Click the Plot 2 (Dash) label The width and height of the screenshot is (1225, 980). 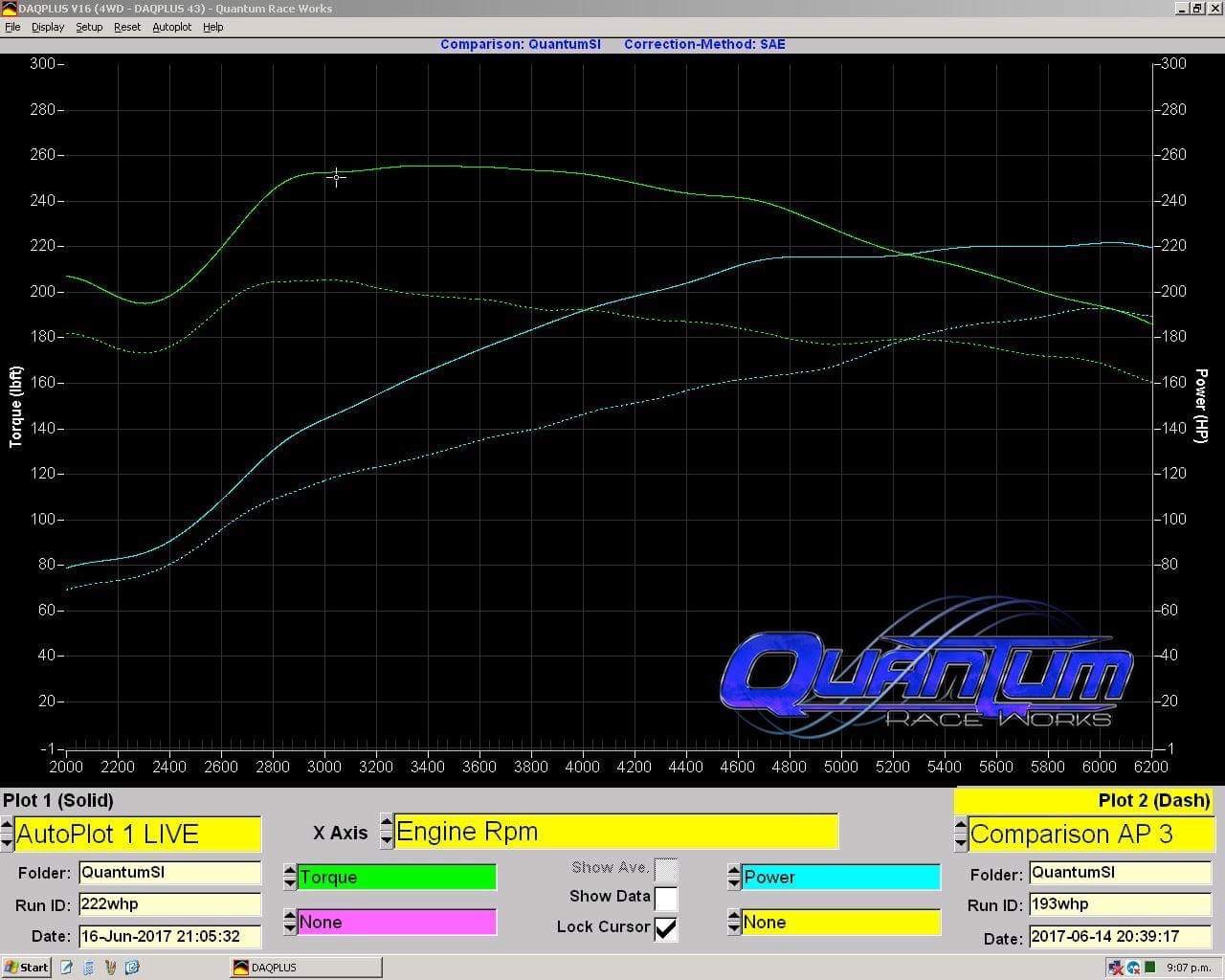(x=1154, y=800)
